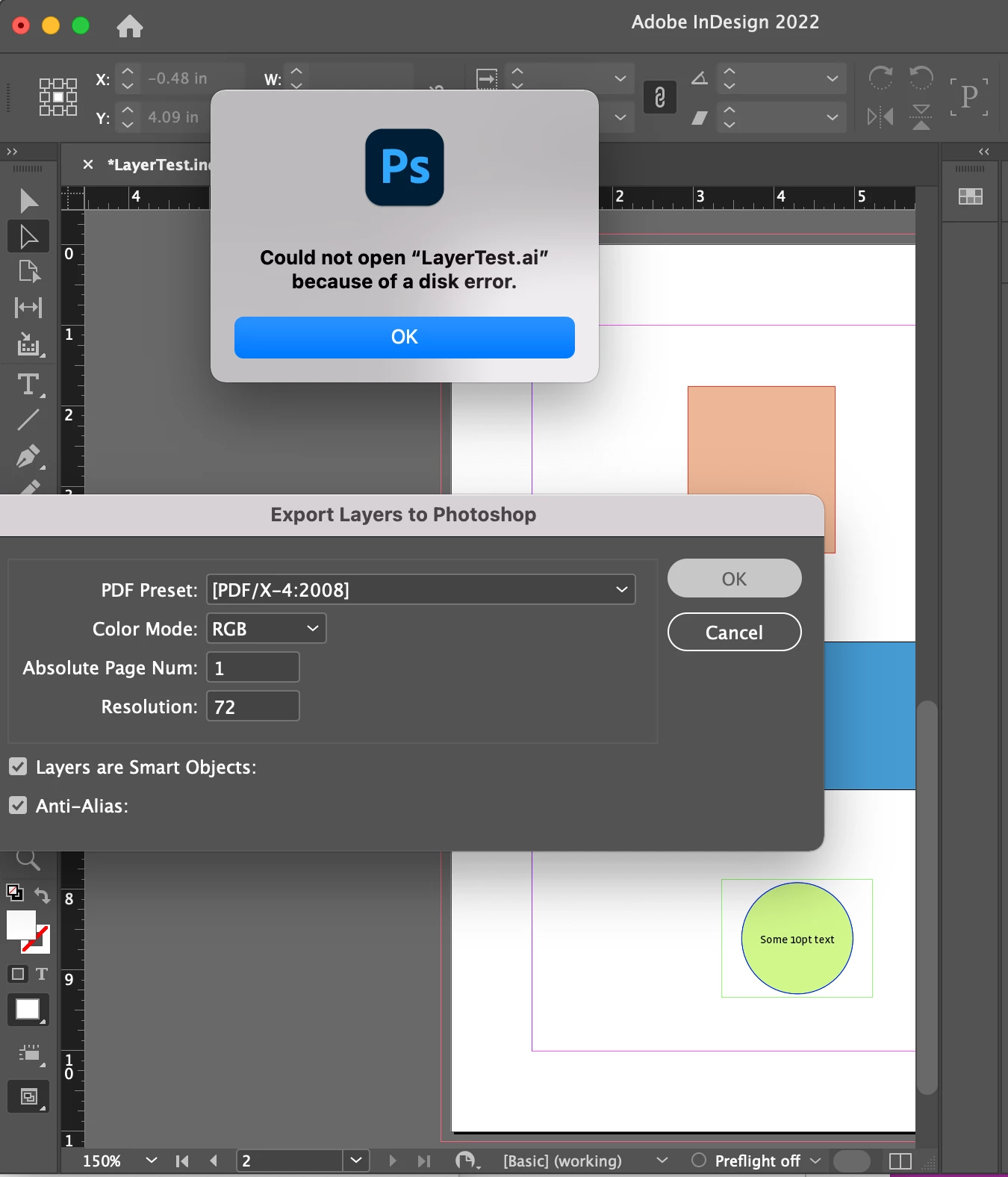This screenshot has height=1177, width=1008.
Task: Select the Type tool
Action: [x=28, y=384]
